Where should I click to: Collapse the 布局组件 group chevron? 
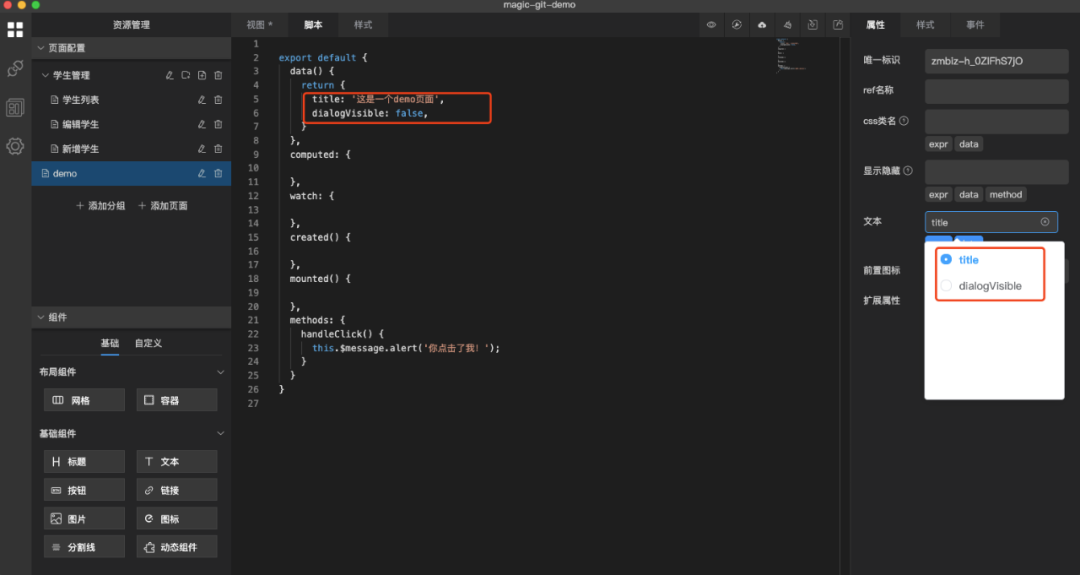(220, 372)
